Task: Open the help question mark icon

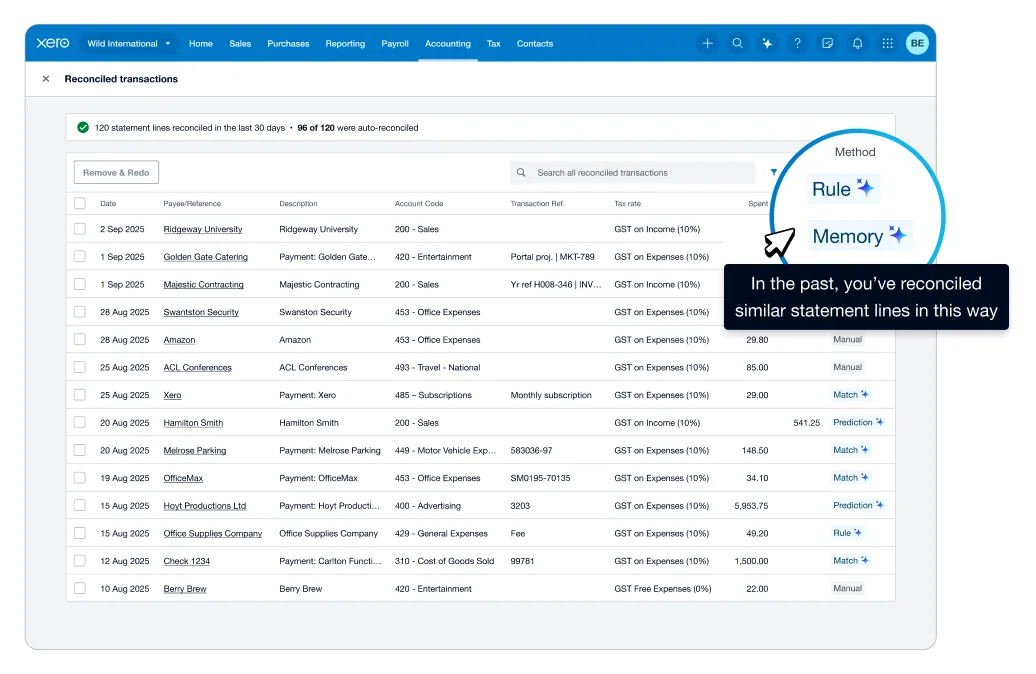Action: 797,43
